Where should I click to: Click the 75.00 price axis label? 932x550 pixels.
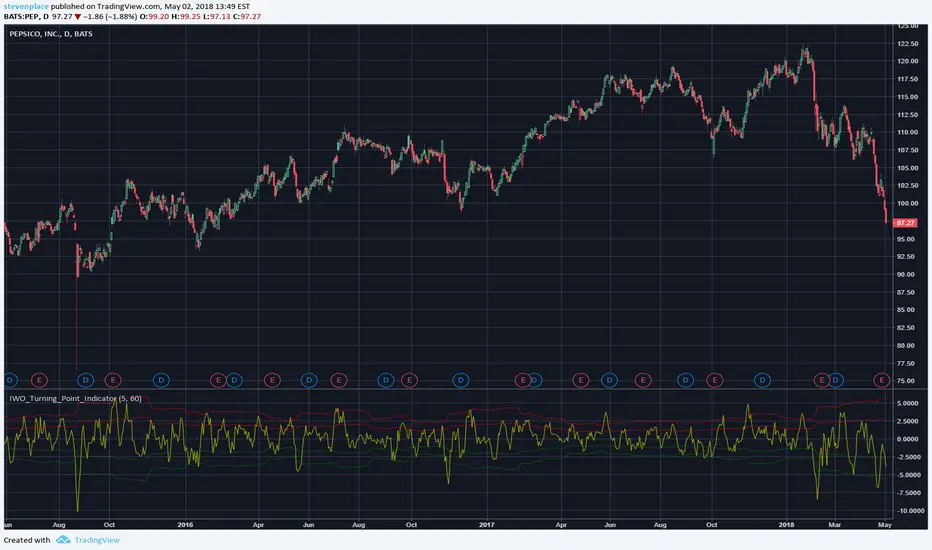coord(906,381)
